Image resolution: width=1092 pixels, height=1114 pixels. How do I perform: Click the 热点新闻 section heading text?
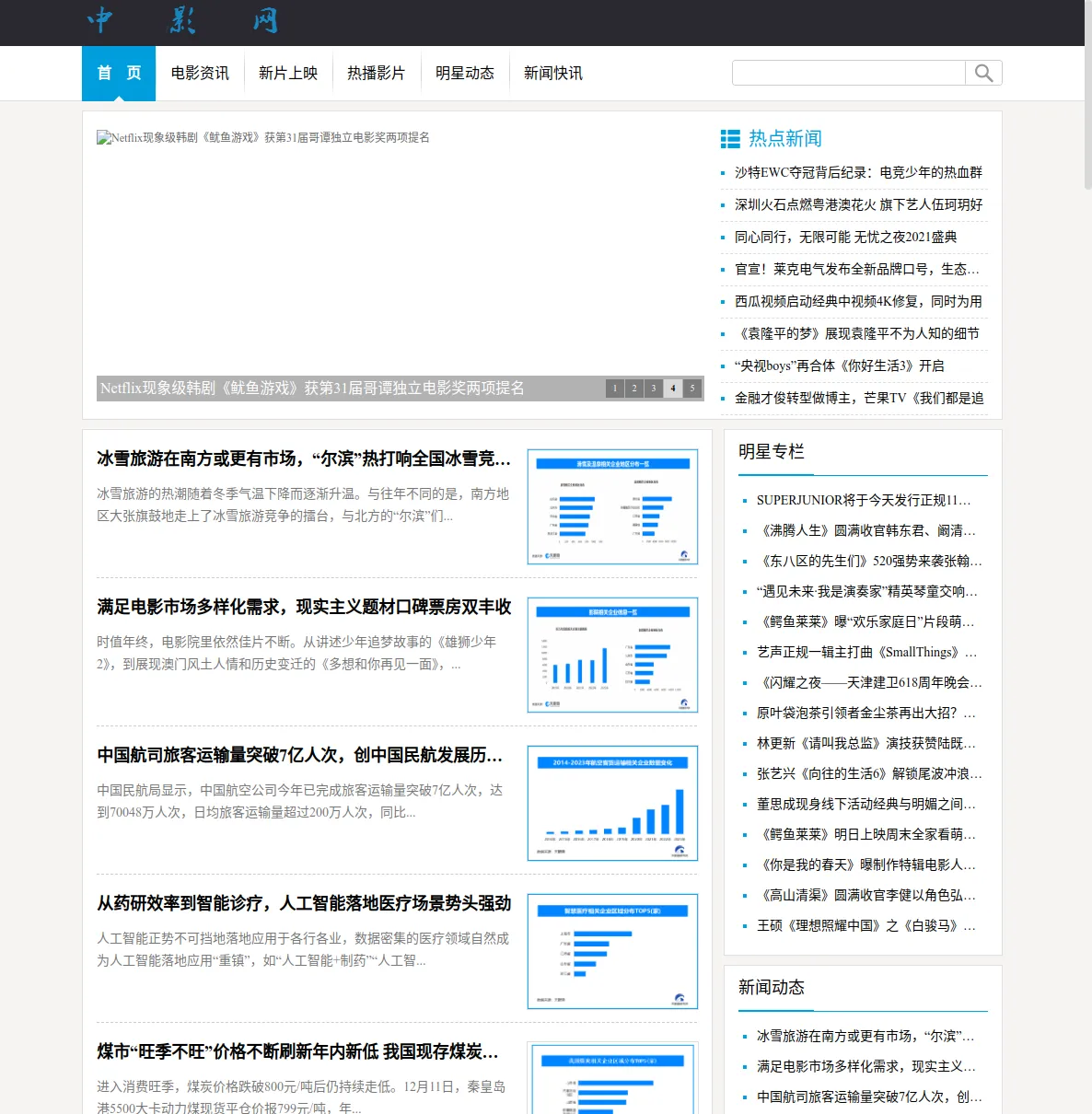point(785,139)
